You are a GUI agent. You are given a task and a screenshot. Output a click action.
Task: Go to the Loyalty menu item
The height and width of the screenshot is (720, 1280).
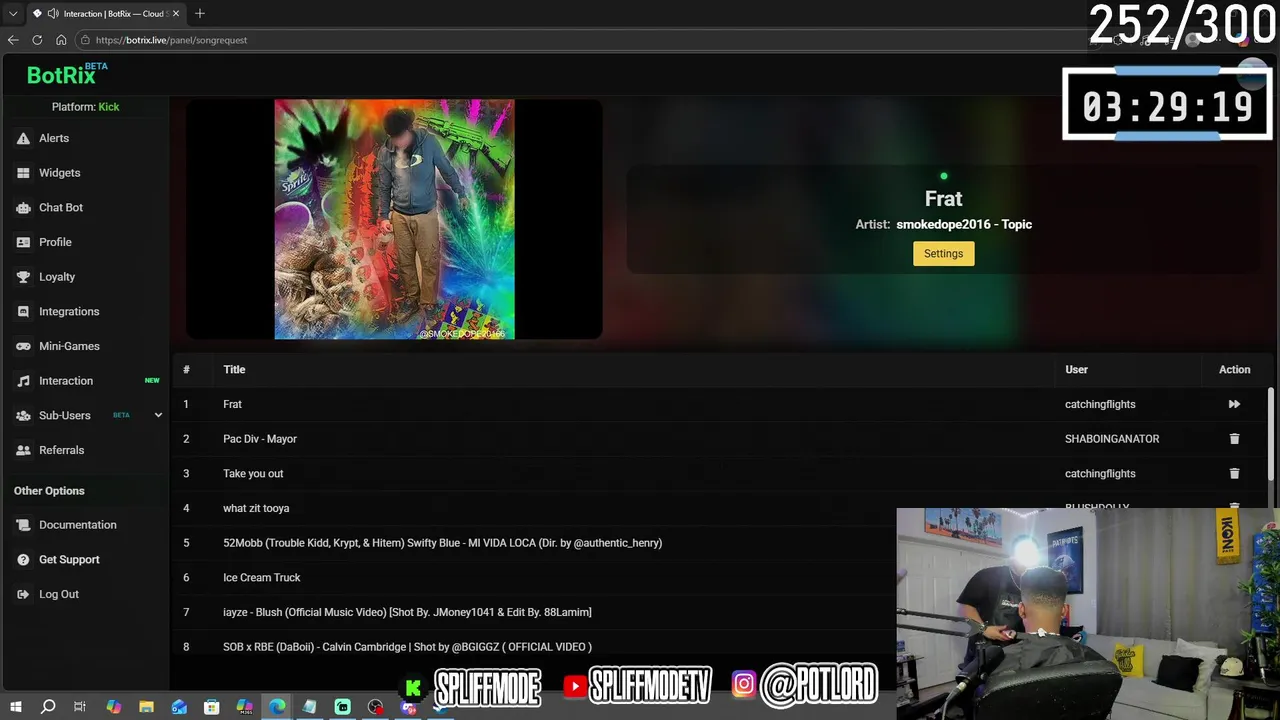57,277
